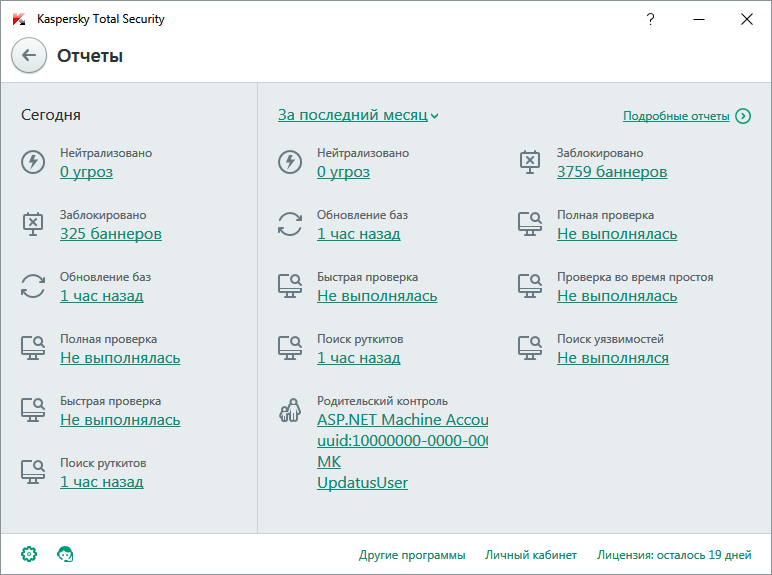Screen dimensions: 772x575
Task: Go back using the arrow button
Action: (x=29, y=55)
